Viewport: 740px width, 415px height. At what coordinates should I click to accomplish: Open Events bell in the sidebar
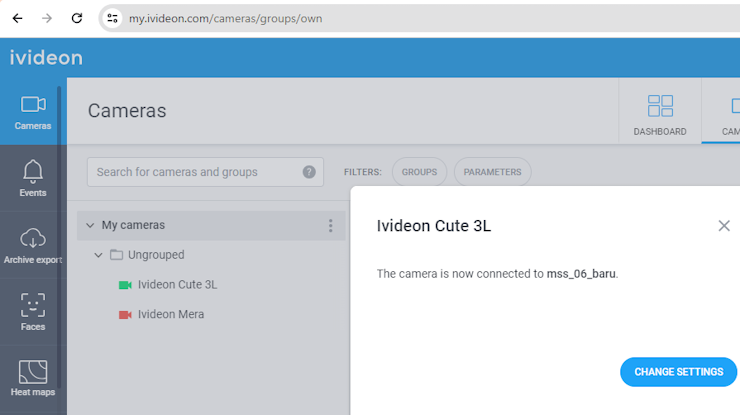[x=33, y=178]
